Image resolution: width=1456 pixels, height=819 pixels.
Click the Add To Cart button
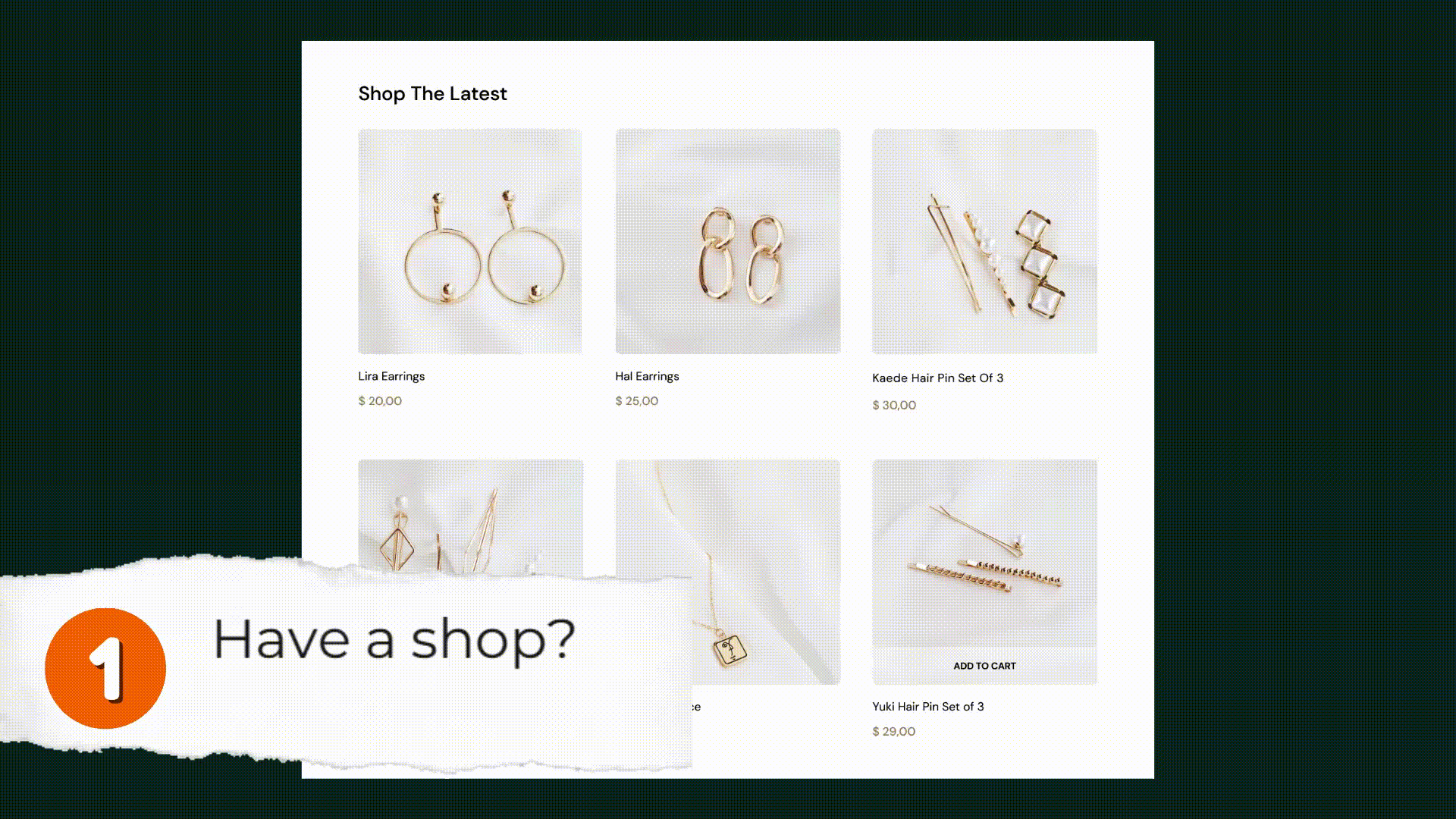(984, 666)
